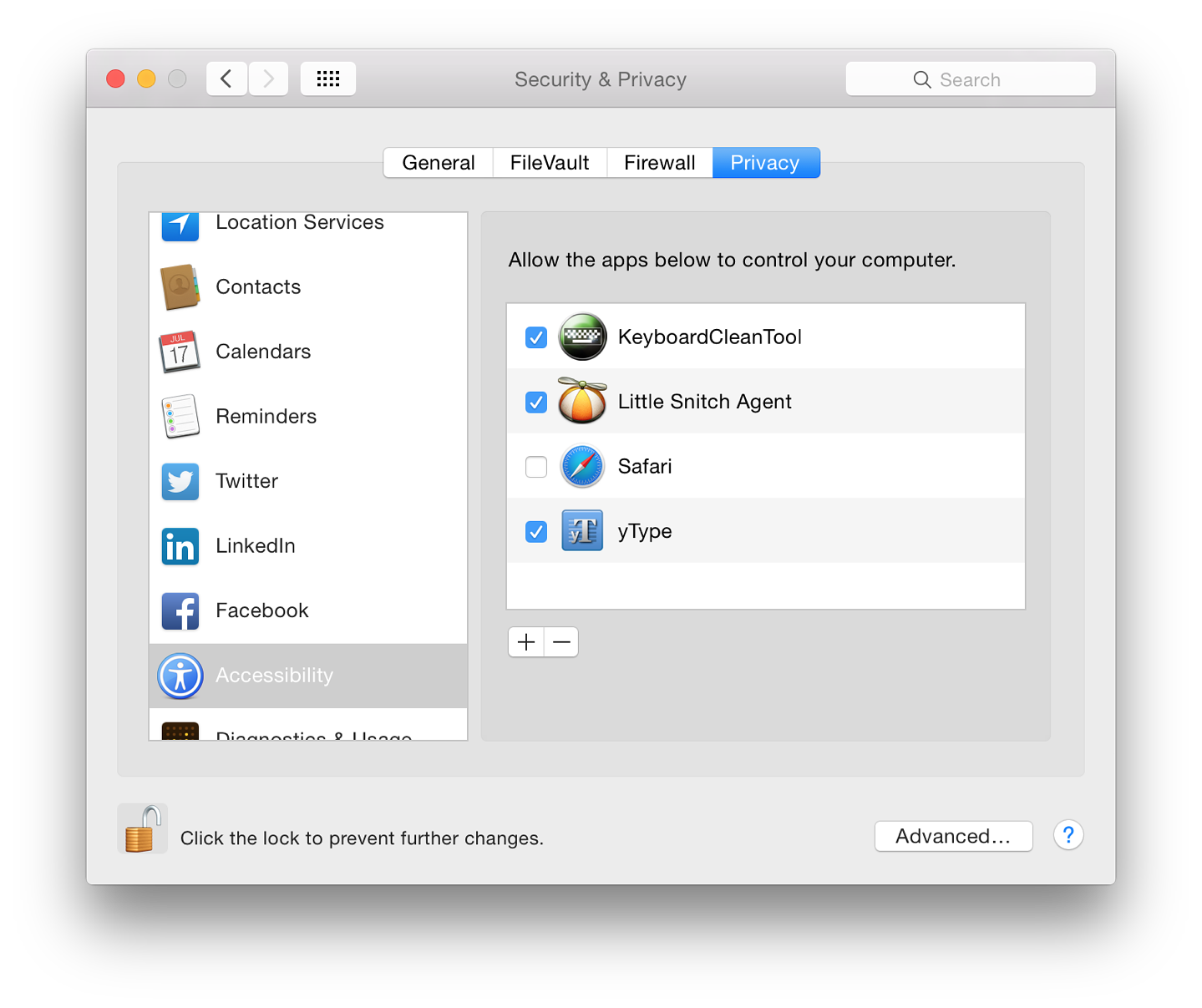Viewport: 1202px width, 1008px height.
Task: Click the Calendars icon in sidebar
Action: (180, 352)
